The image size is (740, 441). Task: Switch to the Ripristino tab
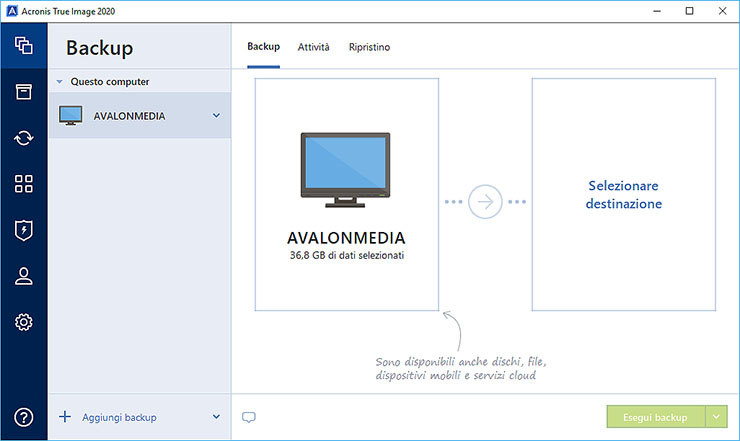coord(369,47)
